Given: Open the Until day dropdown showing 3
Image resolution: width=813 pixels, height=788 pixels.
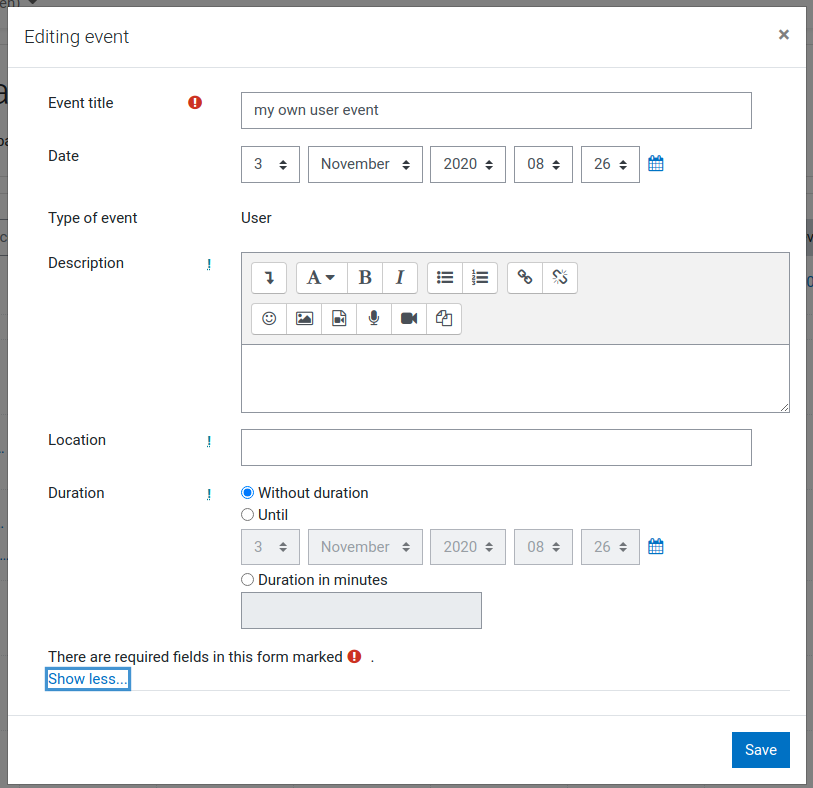Looking at the screenshot, I should (x=270, y=547).
